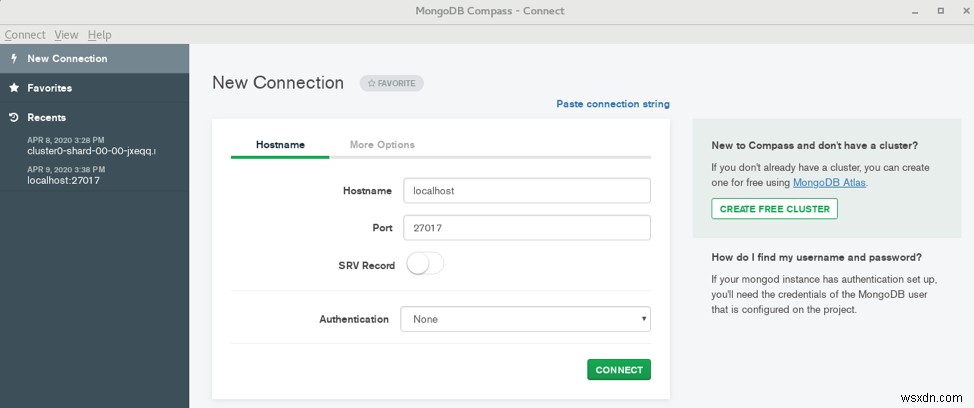The image size is (974, 408).
Task: Mark this connection with the FAVORITE star button
Action: [x=391, y=83]
